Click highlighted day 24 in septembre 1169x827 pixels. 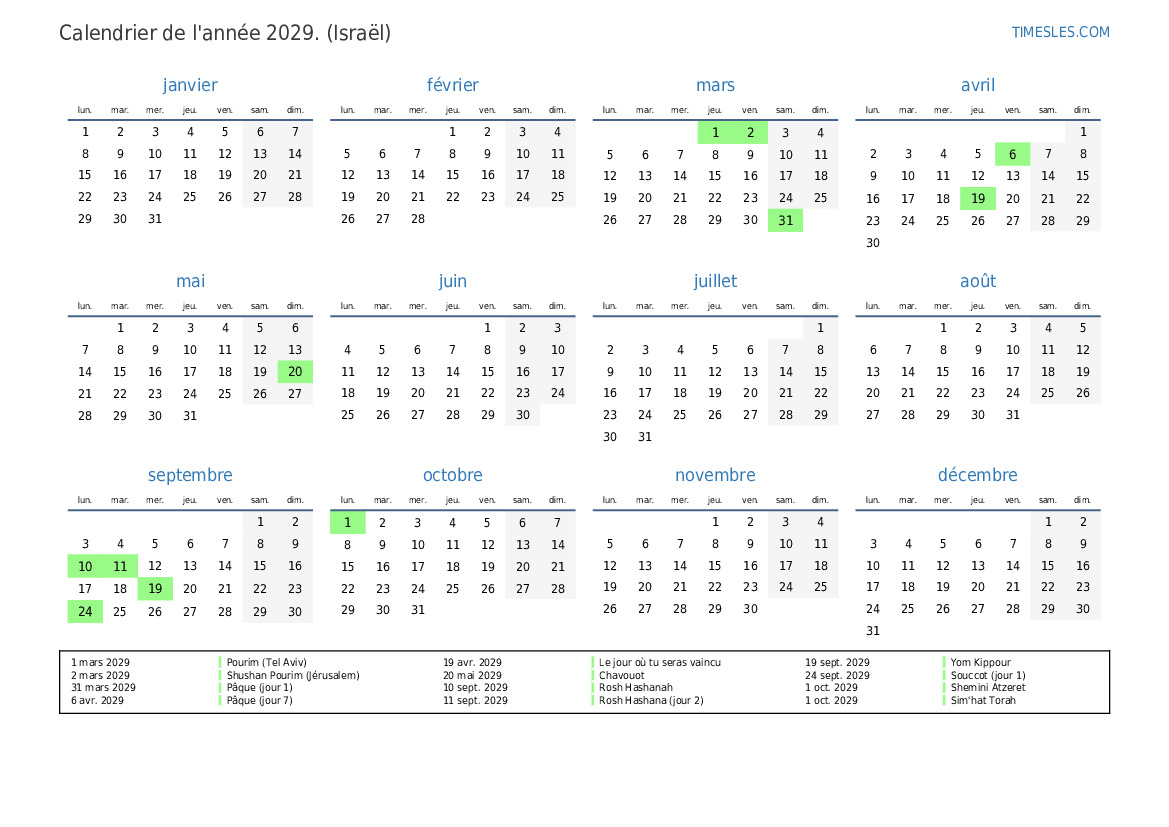click(85, 611)
